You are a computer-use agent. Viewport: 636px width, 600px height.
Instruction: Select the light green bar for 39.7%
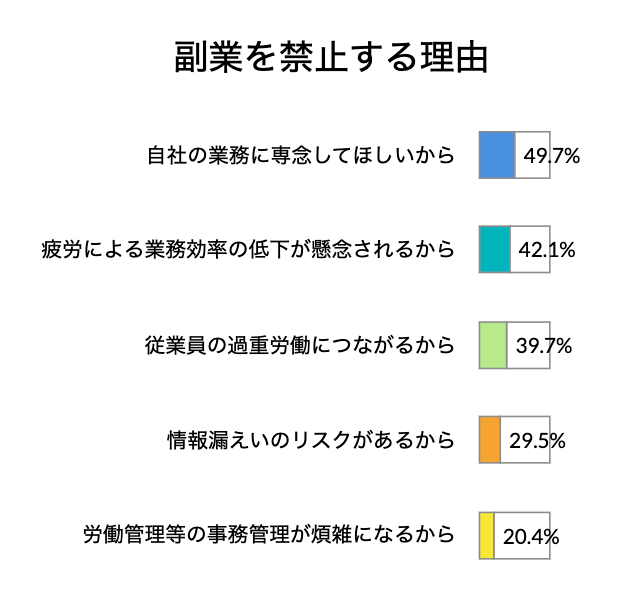(x=493, y=345)
